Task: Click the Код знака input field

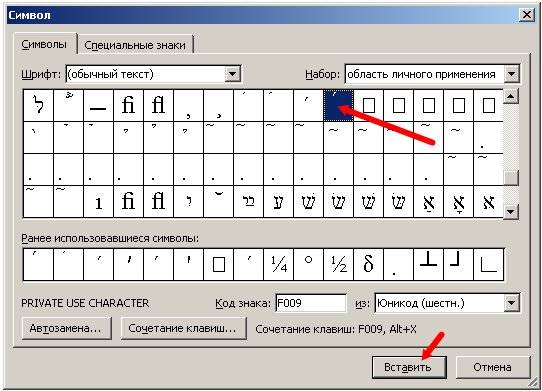Action: coord(311,303)
